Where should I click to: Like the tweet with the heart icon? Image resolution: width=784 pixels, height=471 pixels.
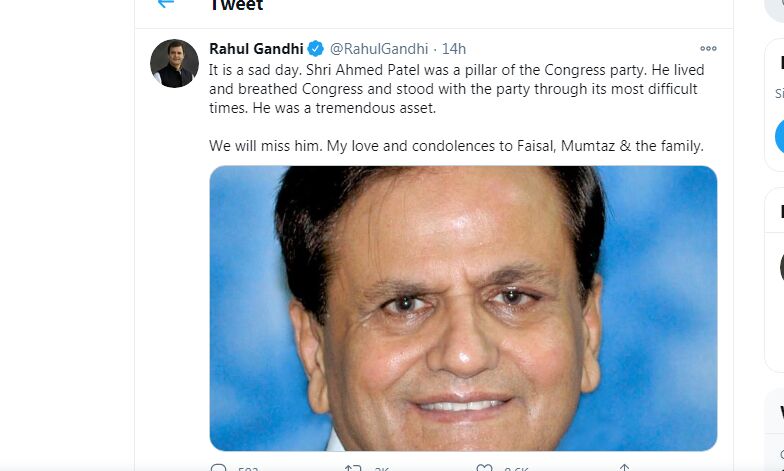(x=484, y=467)
